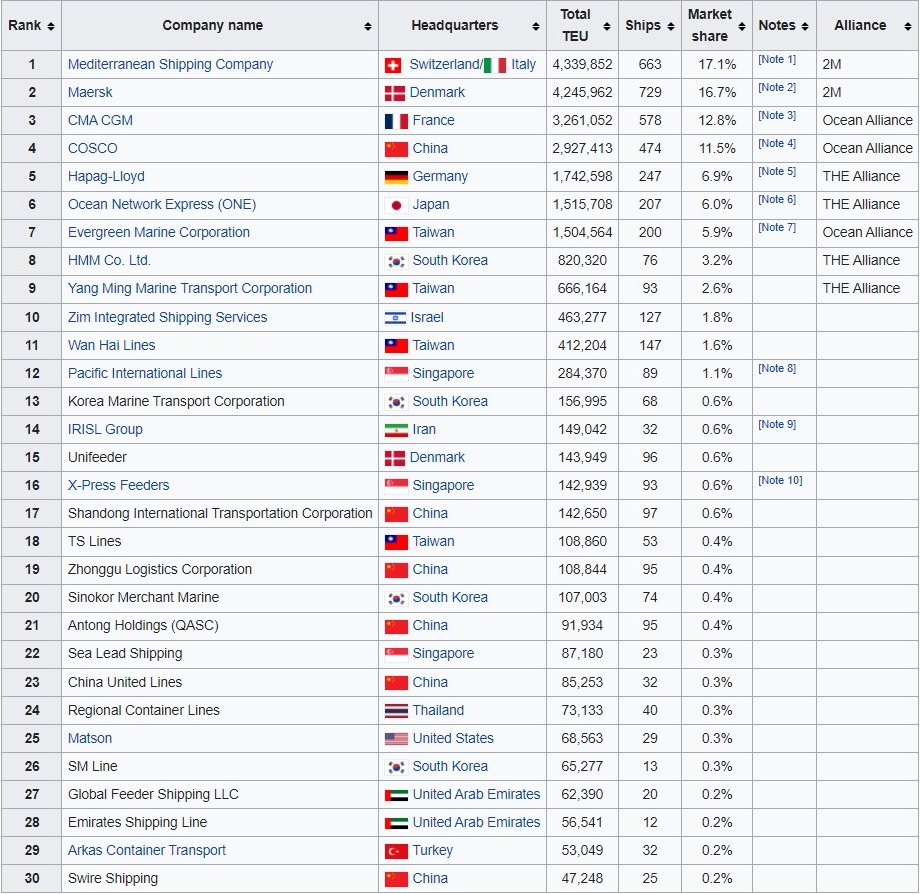Follow the Note 8 reference link
This screenshot has width=920, height=894.
point(777,369)
